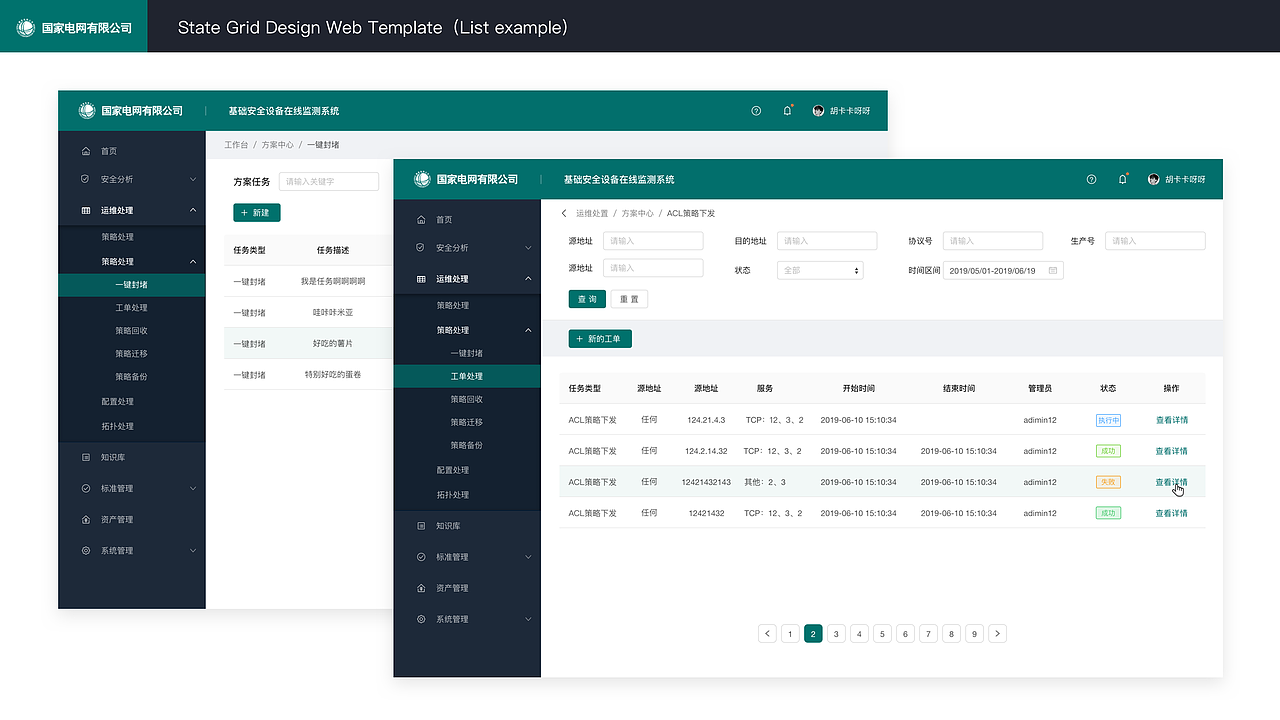The height and width of the screenshot is (720, 1280).
Task: Click the 新建 button in the back window
Action: pyautogui.click(x=257, y=213)
